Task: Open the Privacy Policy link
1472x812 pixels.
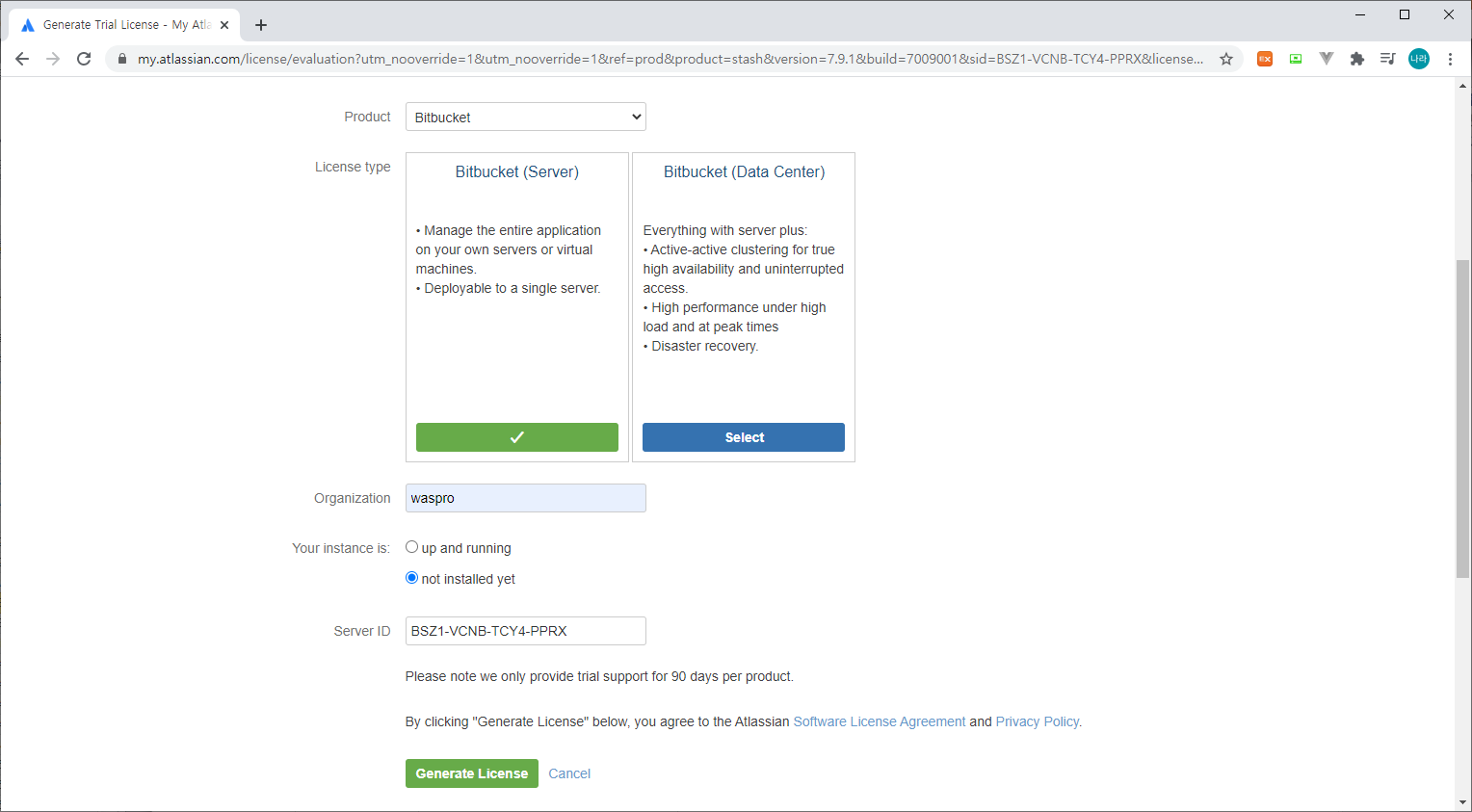Action: (x=1038, y=721)
